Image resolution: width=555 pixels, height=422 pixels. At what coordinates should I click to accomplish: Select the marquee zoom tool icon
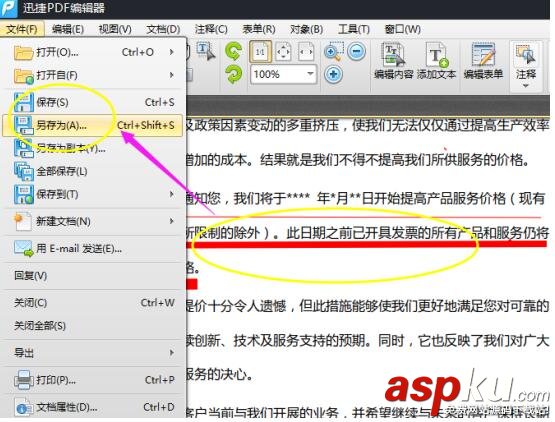(x=334, y=52)
